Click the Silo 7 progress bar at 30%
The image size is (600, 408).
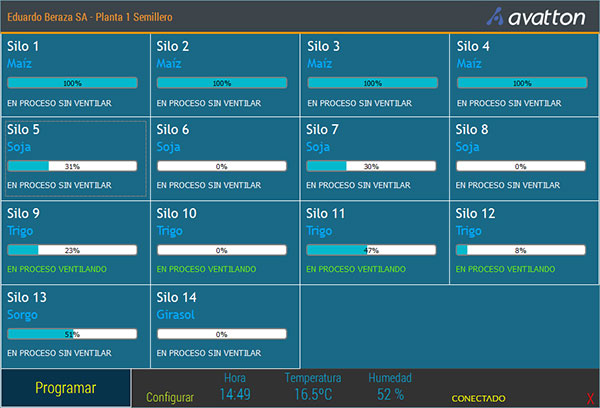[x=371, y=166]
